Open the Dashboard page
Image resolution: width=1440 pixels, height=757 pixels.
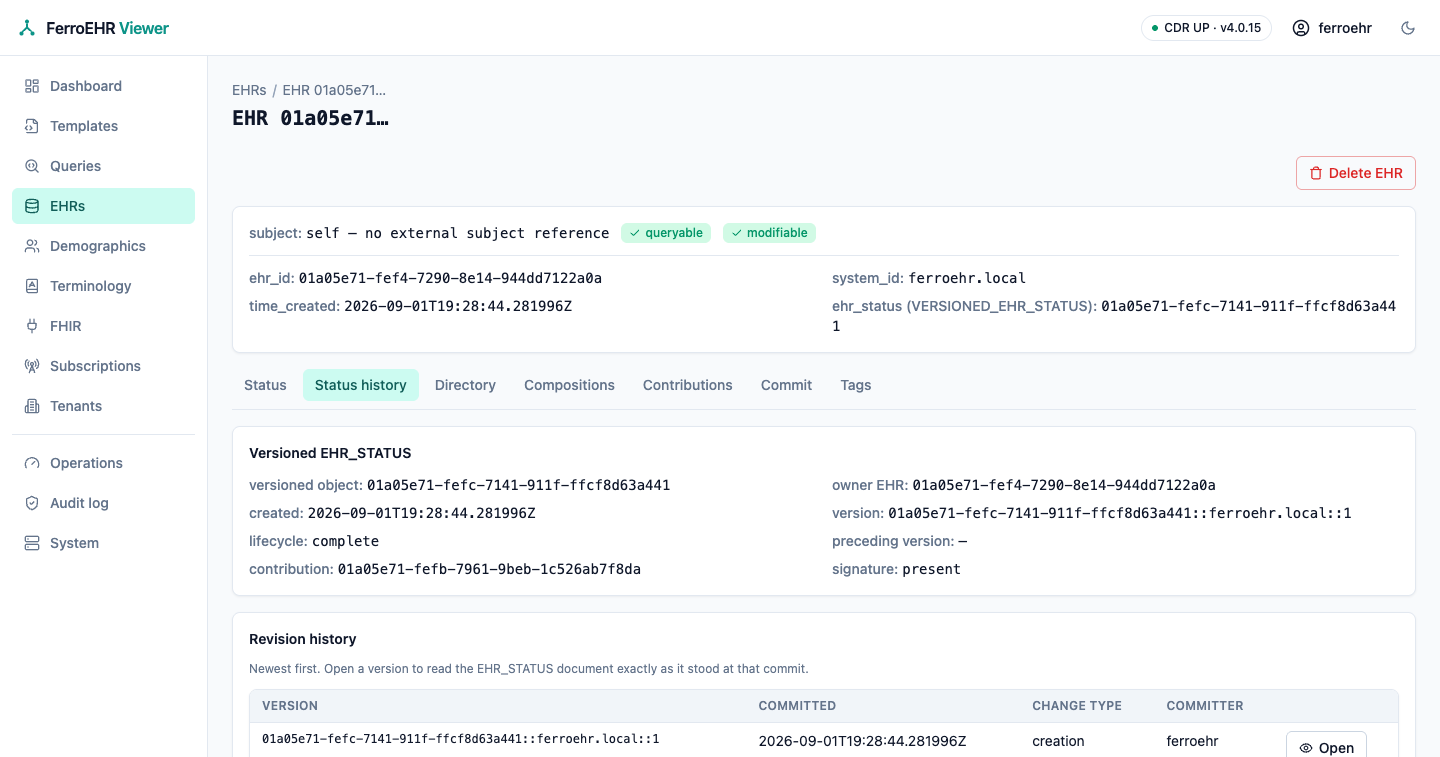(x=103, y=86)
